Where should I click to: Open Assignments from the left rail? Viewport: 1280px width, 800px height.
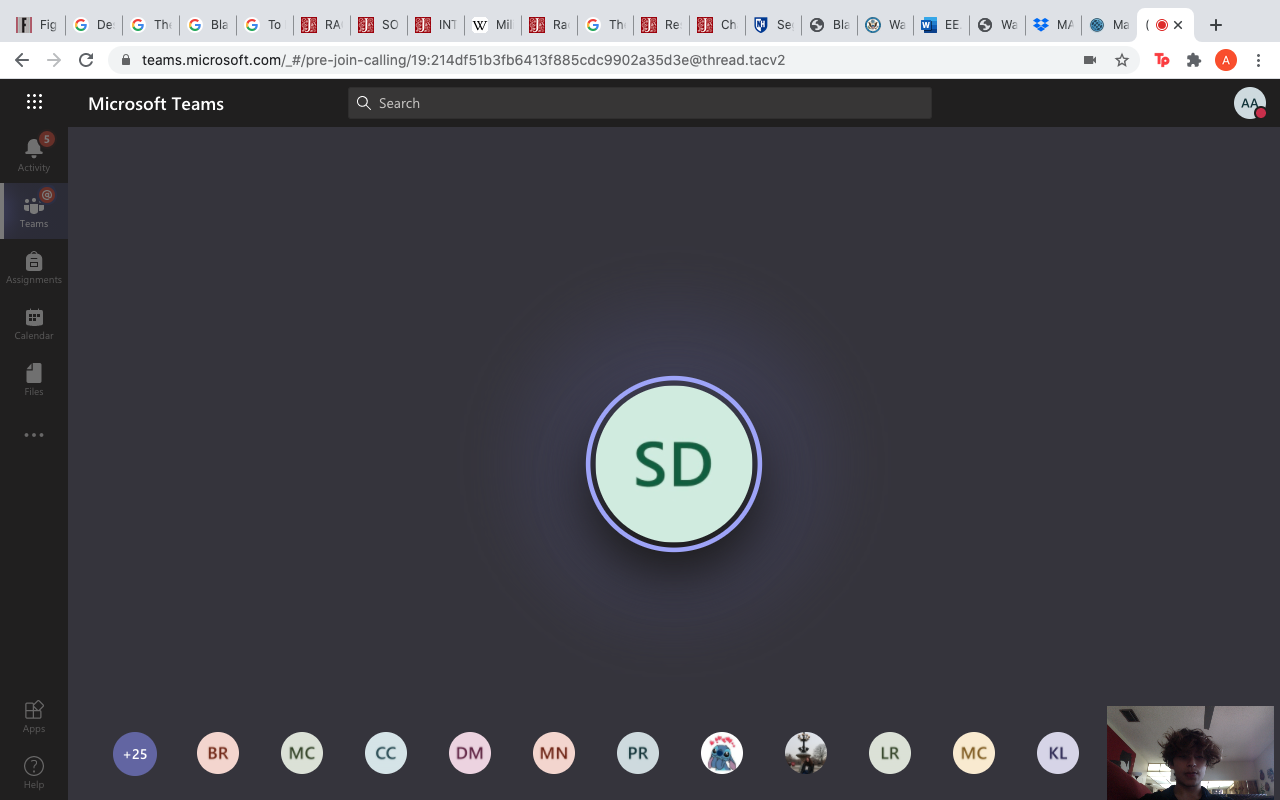tap(34, 267)
